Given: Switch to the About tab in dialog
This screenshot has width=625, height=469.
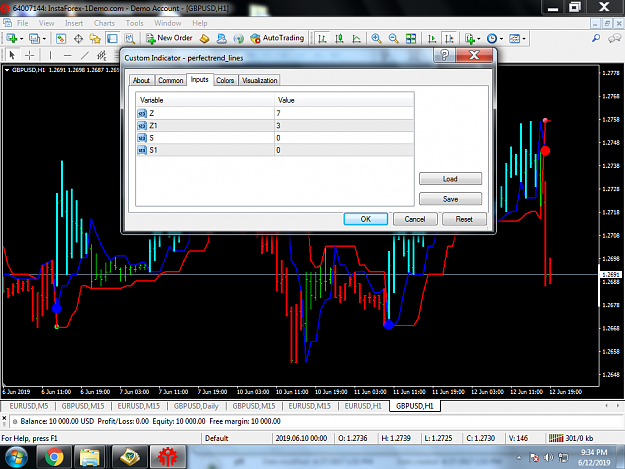Looking at the screenshot, I should coord(141,80).
